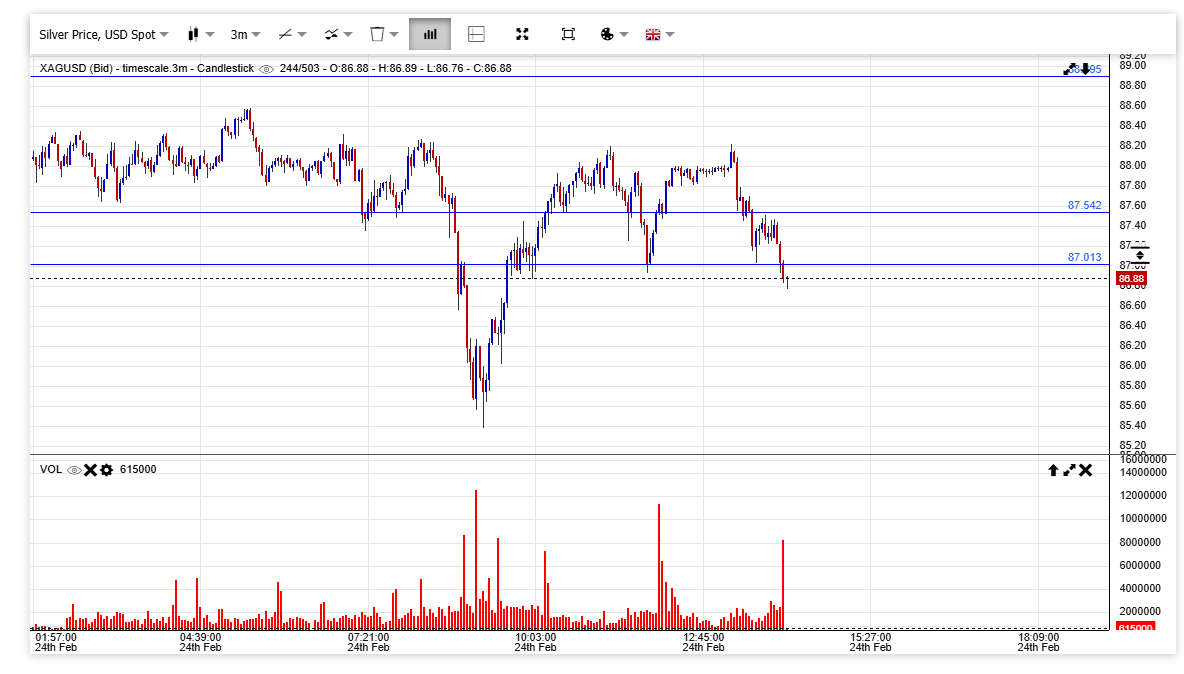The image size is (1184, 674).
Task: Open the Silver Price, USD Spot instrument dropdown
Action: tap(103, 34)
